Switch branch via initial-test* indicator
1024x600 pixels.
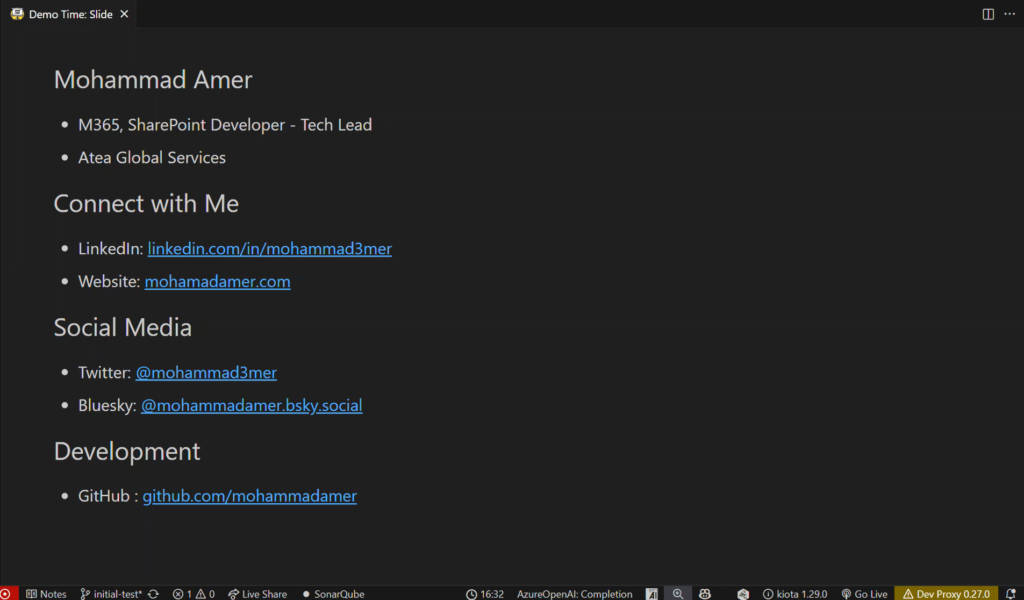click(111, 593)
